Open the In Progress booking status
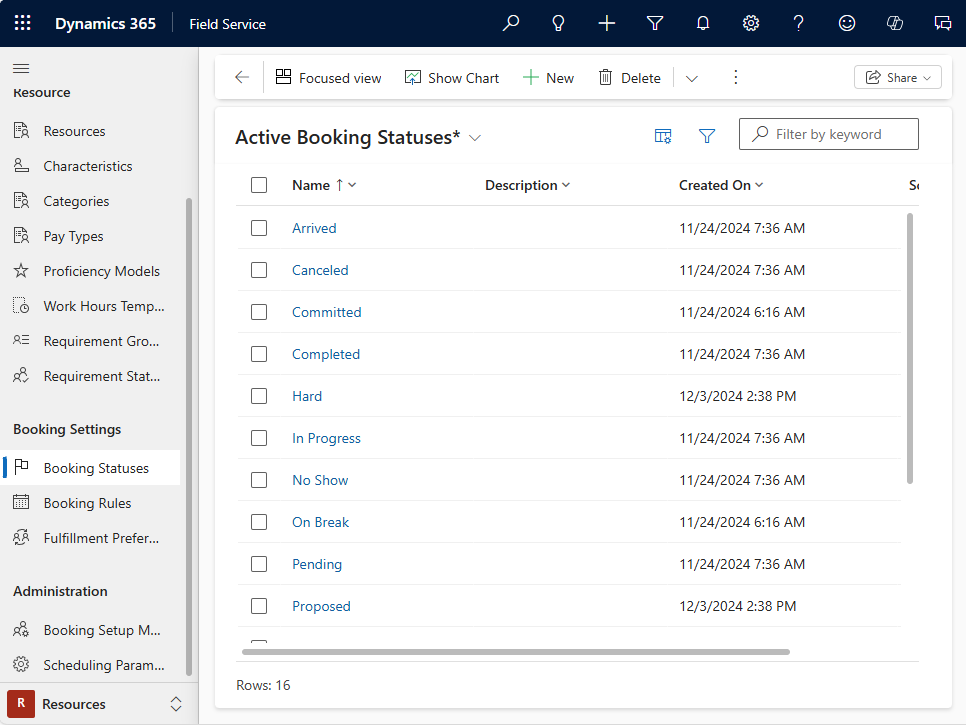 [326, 437]
